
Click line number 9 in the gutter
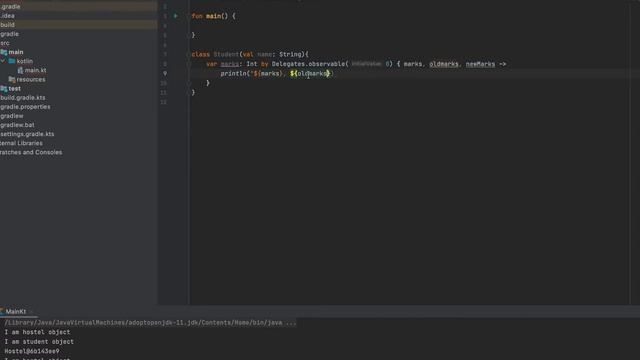165,73
